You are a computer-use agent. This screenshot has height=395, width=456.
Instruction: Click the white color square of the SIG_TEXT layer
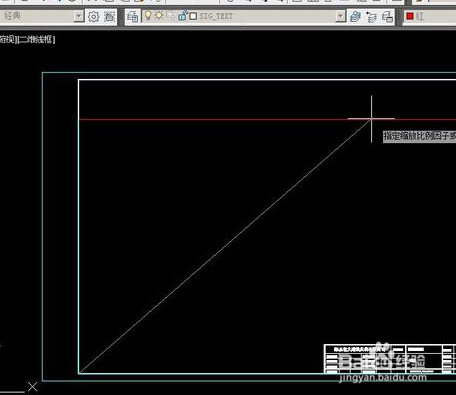pyautogui.click(x=193, y=16)
